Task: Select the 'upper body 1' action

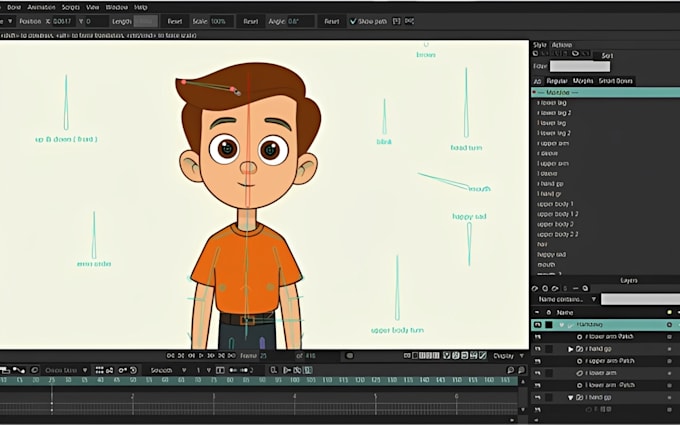Action: coord(555,204)
